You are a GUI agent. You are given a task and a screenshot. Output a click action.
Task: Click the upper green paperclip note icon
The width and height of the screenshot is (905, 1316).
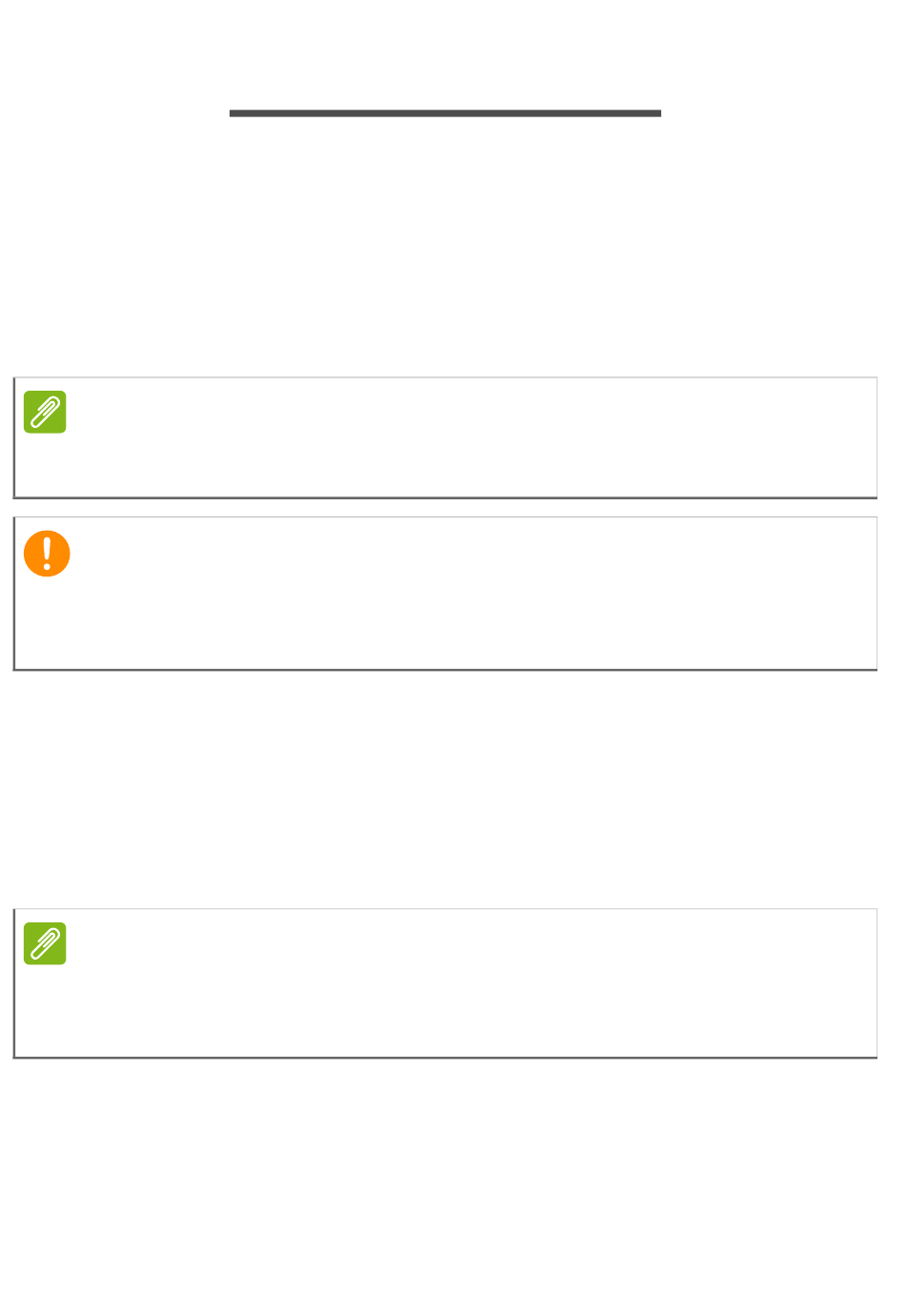[45, 412]
